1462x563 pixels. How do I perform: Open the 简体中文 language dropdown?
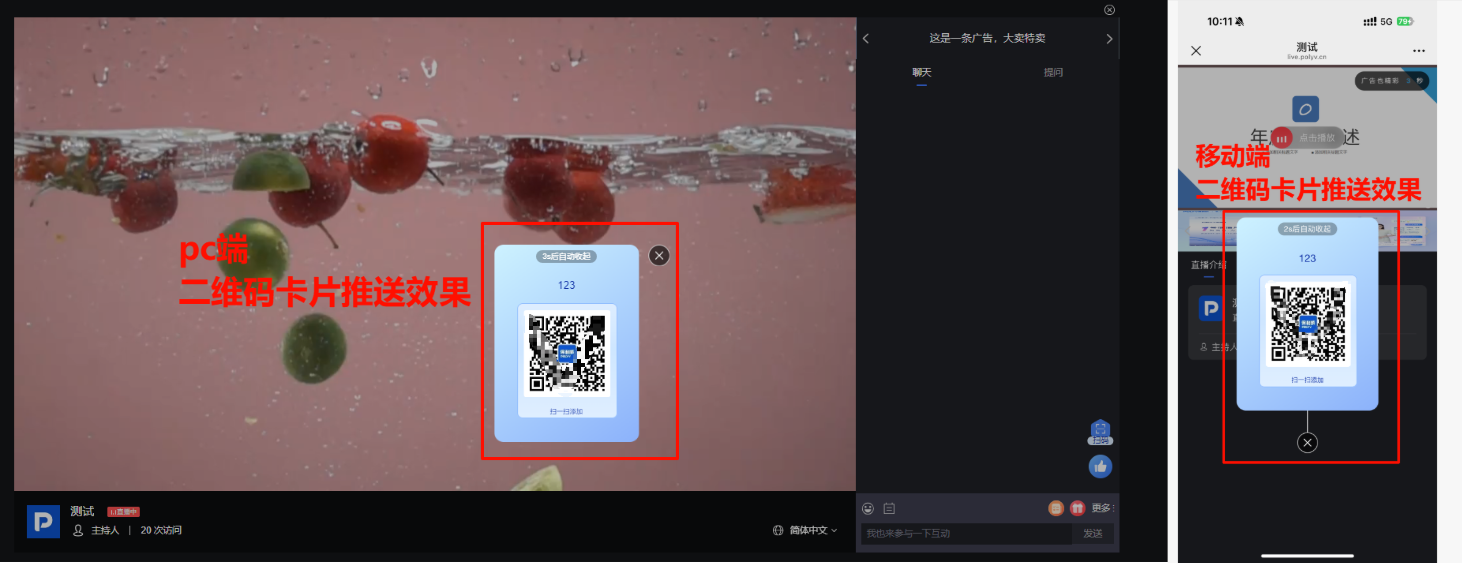pos(813,530)
